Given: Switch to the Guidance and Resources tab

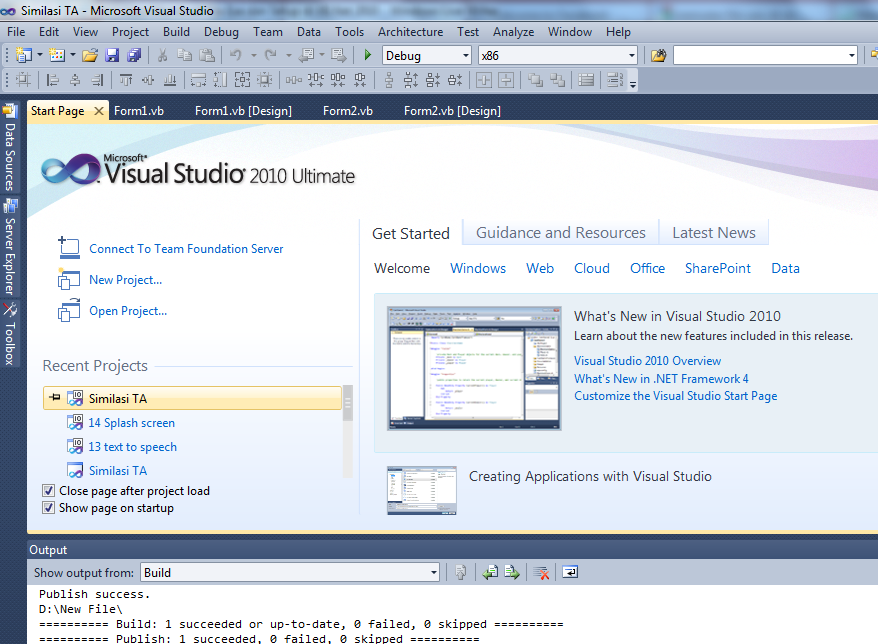Looking at the screenshot, I should 561,232.
